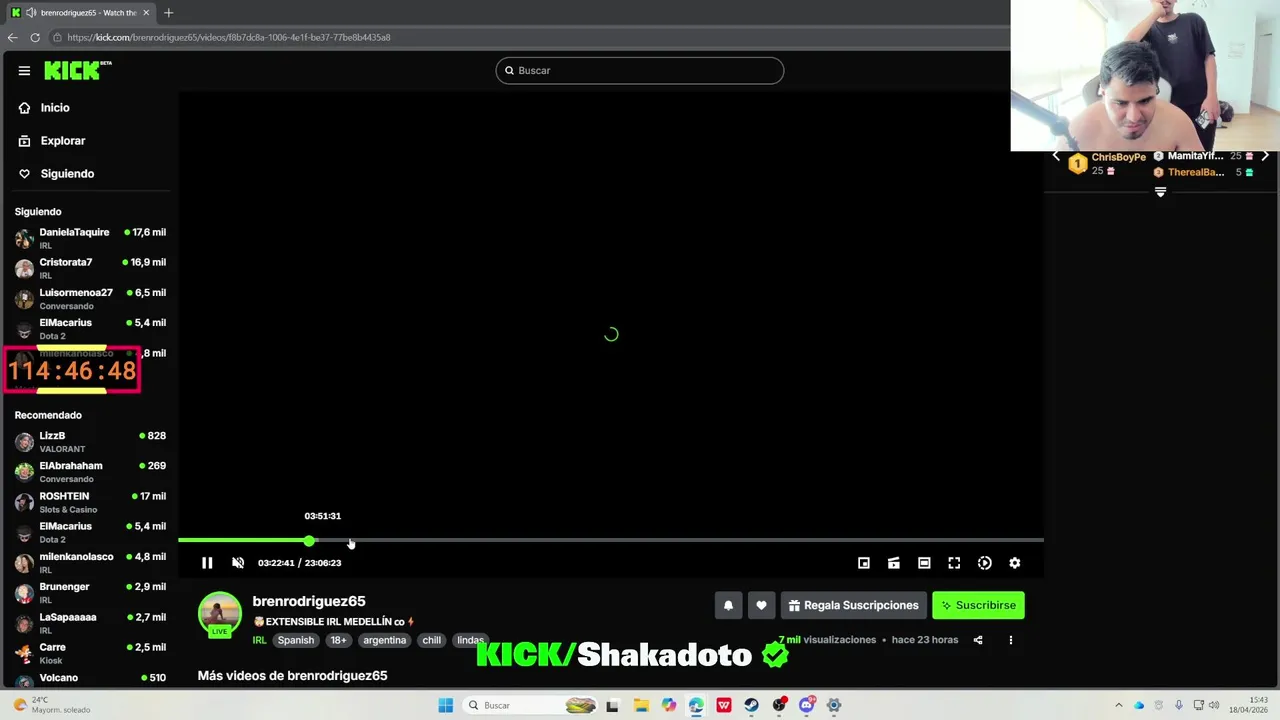Open ChrisBoyPe top gifter entry

click(1106, 163)
